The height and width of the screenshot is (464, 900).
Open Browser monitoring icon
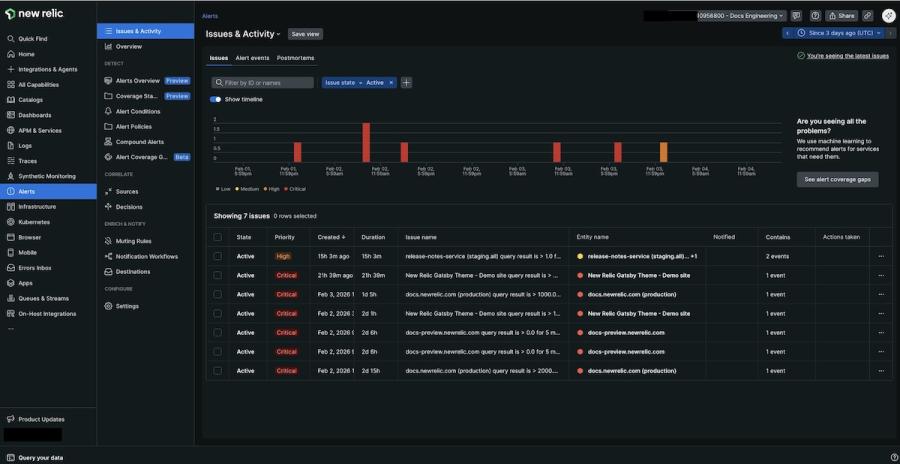[x=10, y=237]
